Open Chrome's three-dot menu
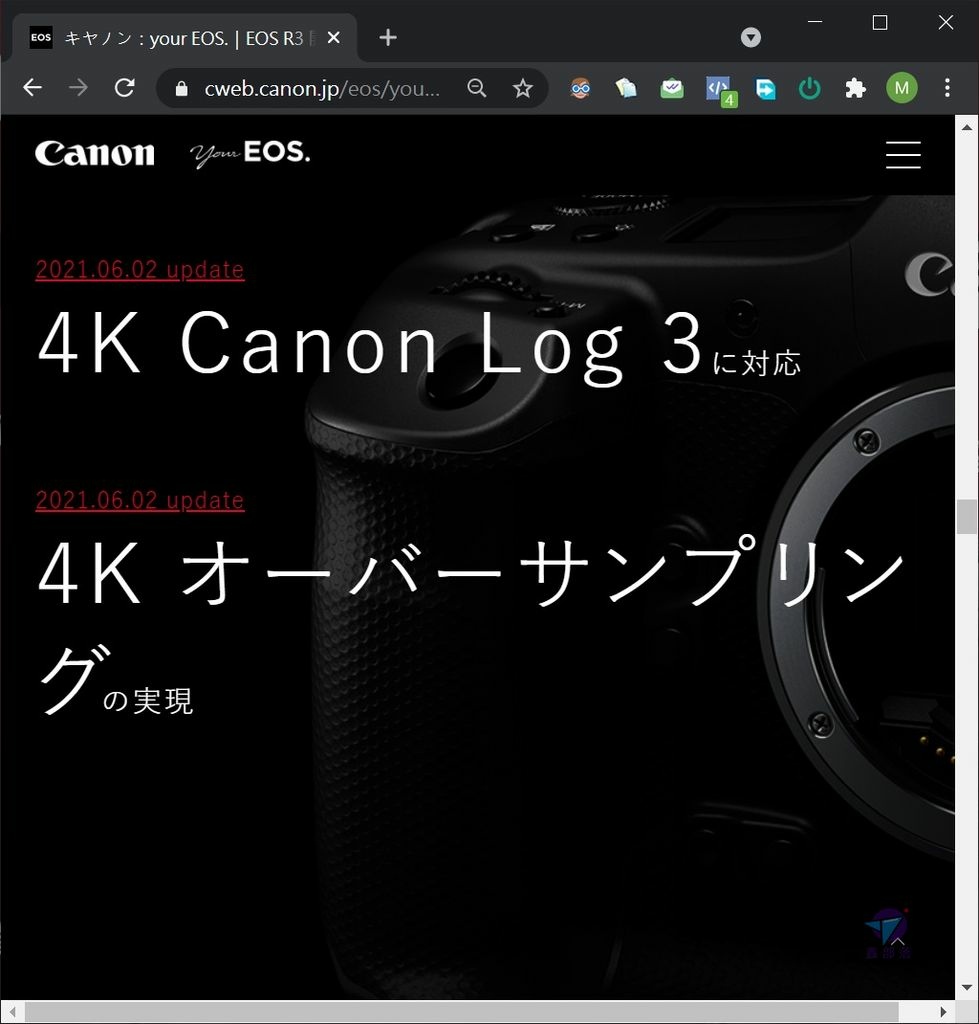This screenshot has width=979, height=1024. 947,88
